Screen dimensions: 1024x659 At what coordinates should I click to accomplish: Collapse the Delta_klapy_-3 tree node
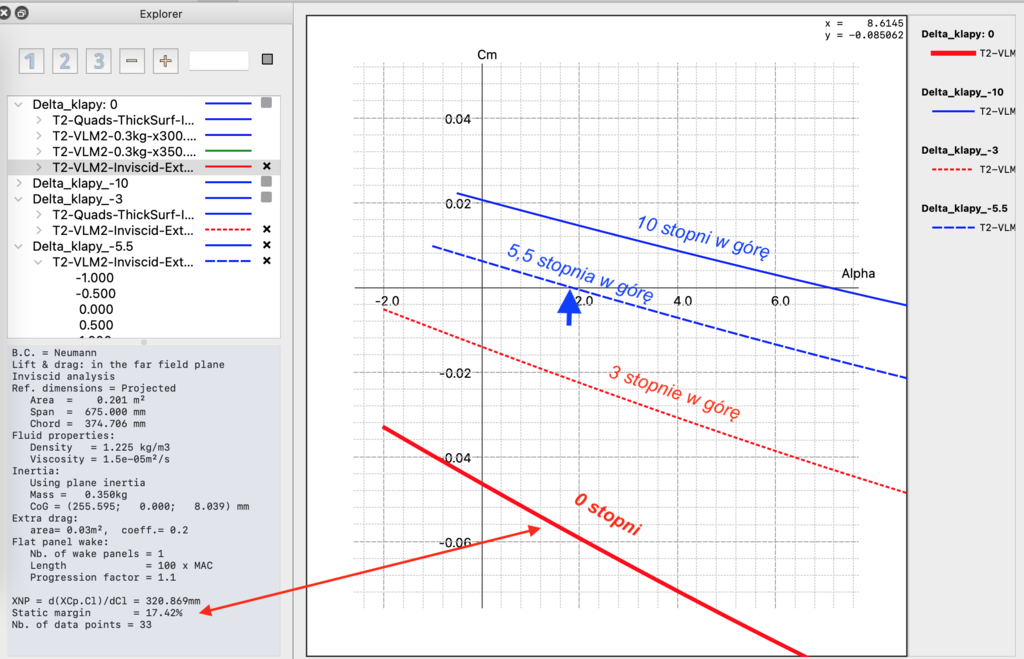click(x=19, y=199)
